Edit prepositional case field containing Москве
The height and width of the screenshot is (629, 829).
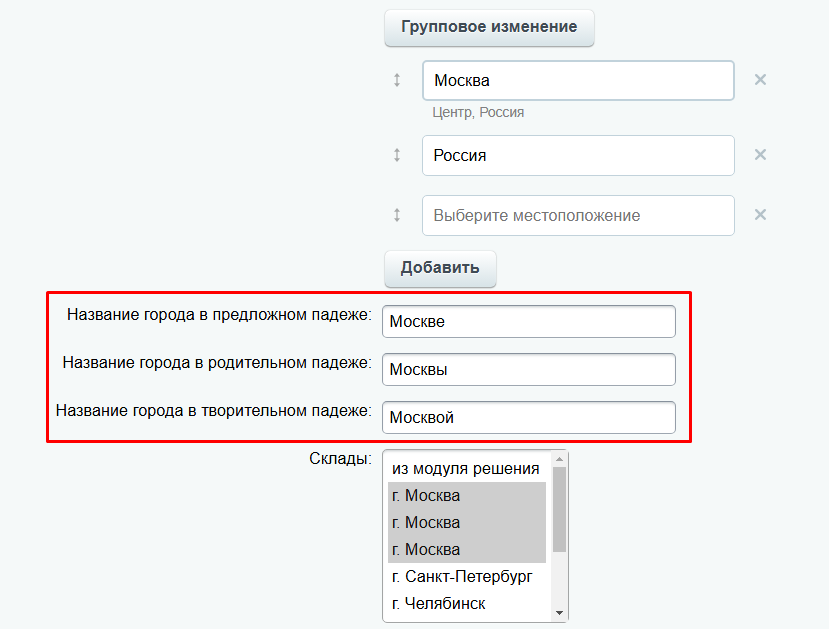(x=529, y=321)
